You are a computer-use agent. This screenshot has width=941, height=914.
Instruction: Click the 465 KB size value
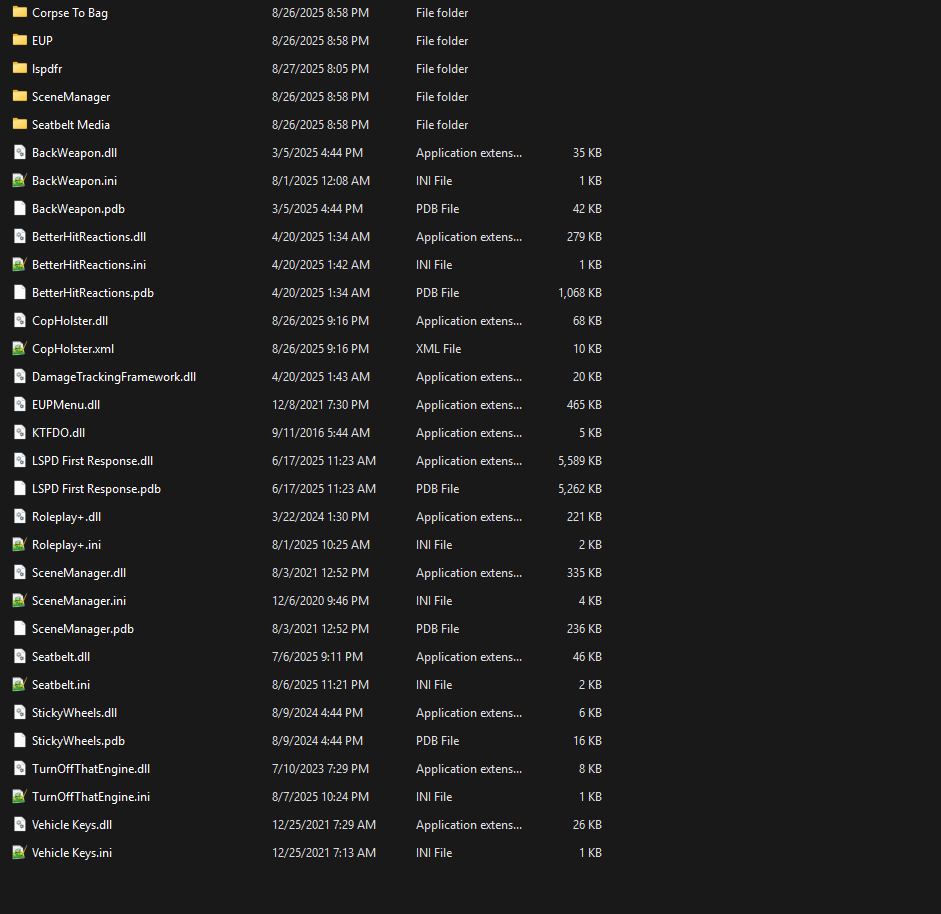click(x=584, y=405)
